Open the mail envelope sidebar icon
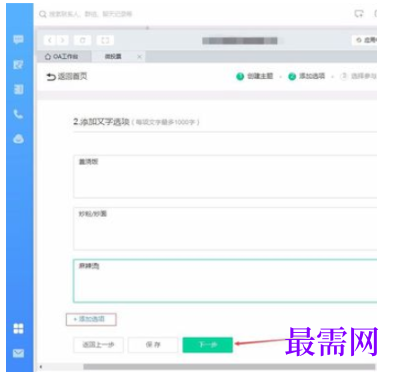Screen dimensions: 397x373 [x=18, y=353]
